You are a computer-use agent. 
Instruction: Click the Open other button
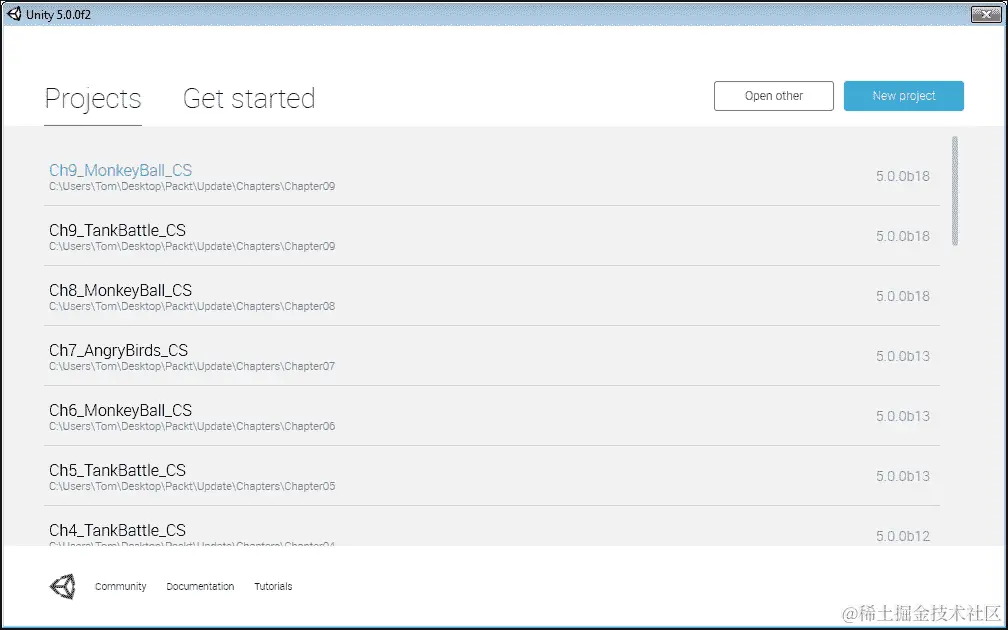[773, 96]
